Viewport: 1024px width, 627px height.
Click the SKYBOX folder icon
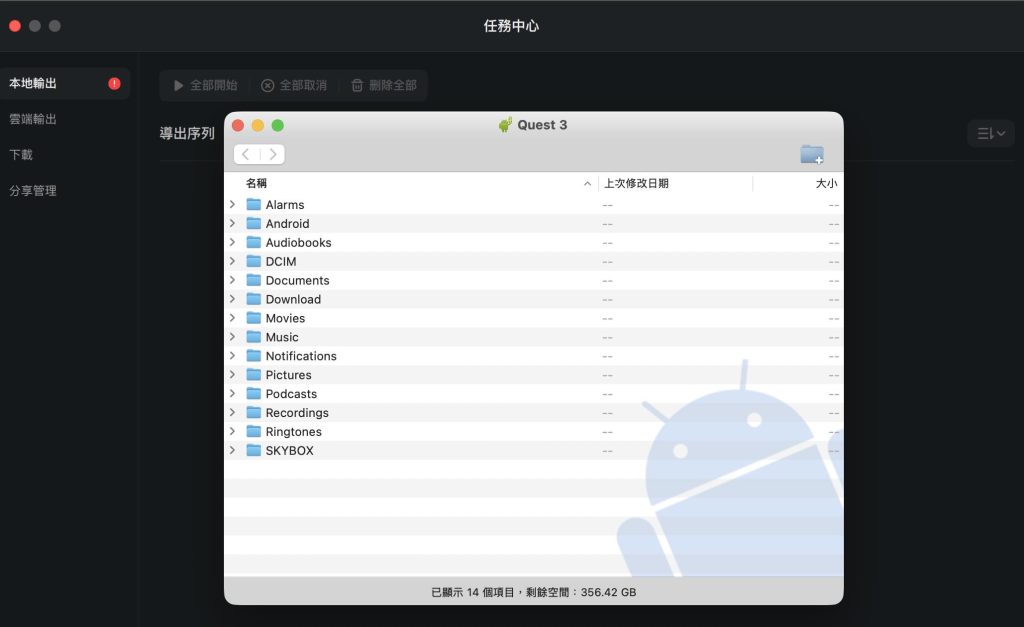[254, 451]
